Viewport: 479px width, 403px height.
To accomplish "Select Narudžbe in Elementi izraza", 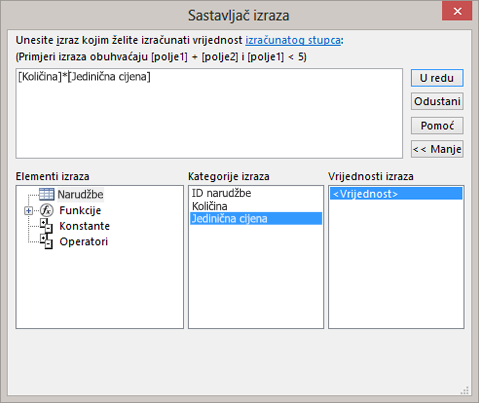I will 80,194.
